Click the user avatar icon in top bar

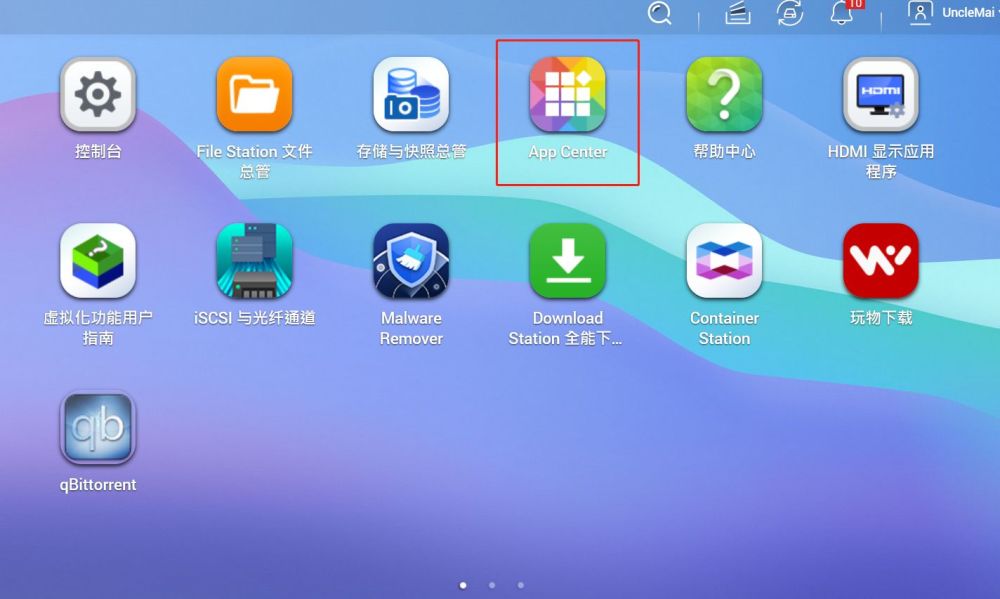(920, 13)
